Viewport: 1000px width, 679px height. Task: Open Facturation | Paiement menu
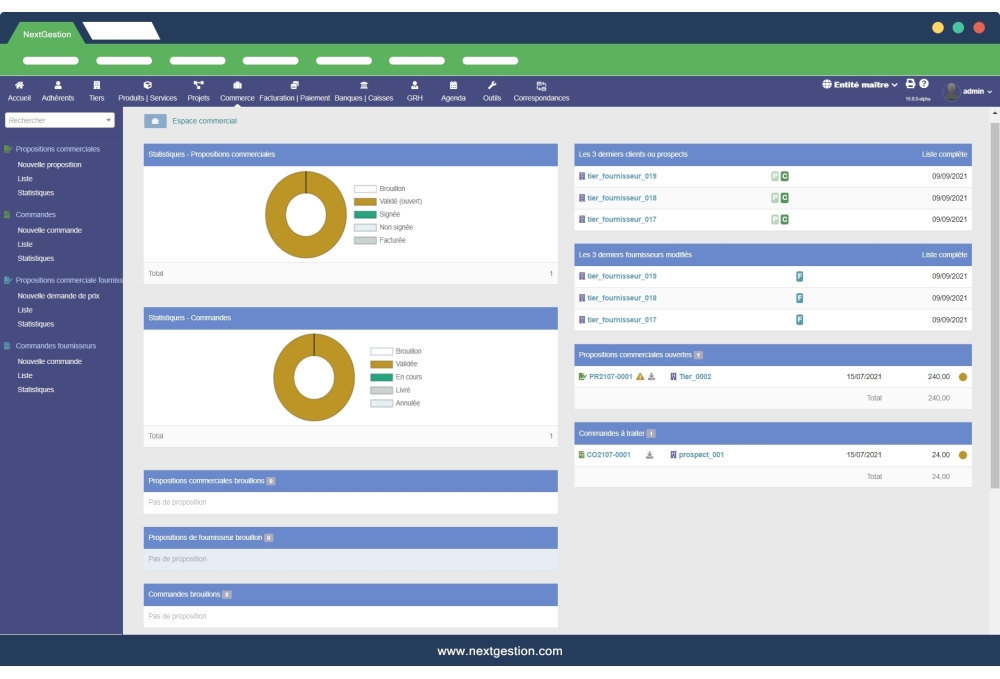[x=294, y=91]
